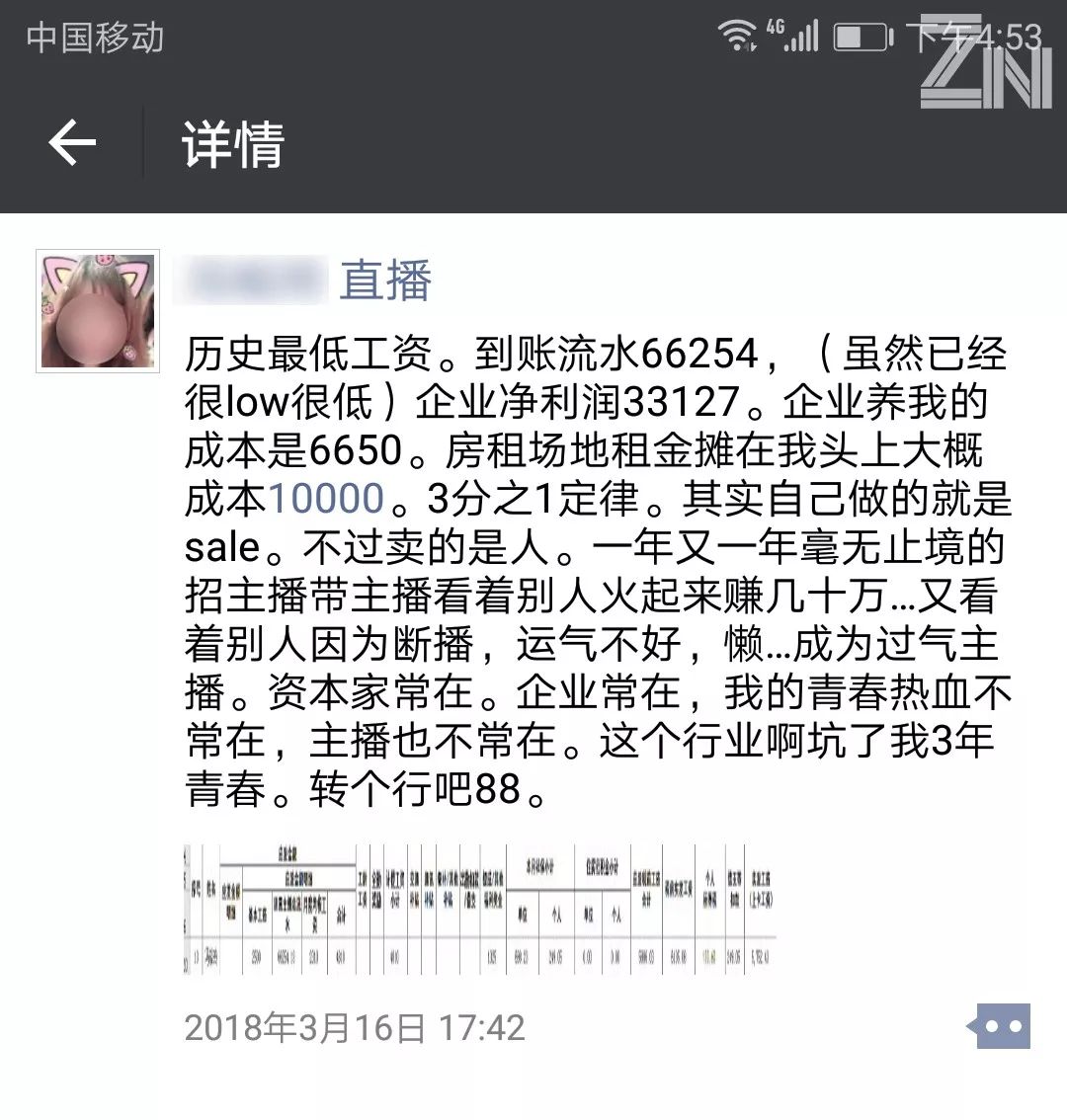The height and width of the screenshot is (1120, 1067).
Task: Open the blurred username ending in 直播
Action: pos(302,280)
